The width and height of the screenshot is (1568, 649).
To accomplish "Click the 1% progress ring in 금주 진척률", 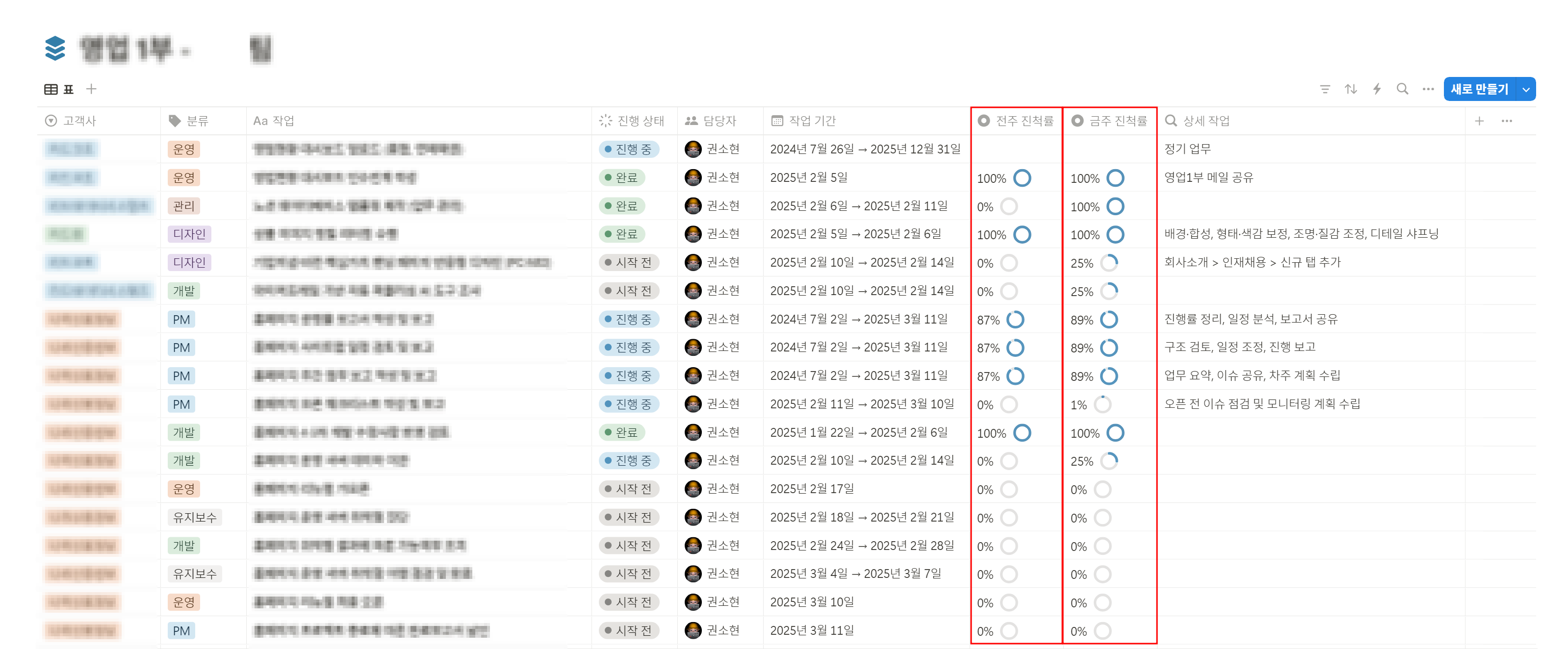I will tap(1103, 404).
